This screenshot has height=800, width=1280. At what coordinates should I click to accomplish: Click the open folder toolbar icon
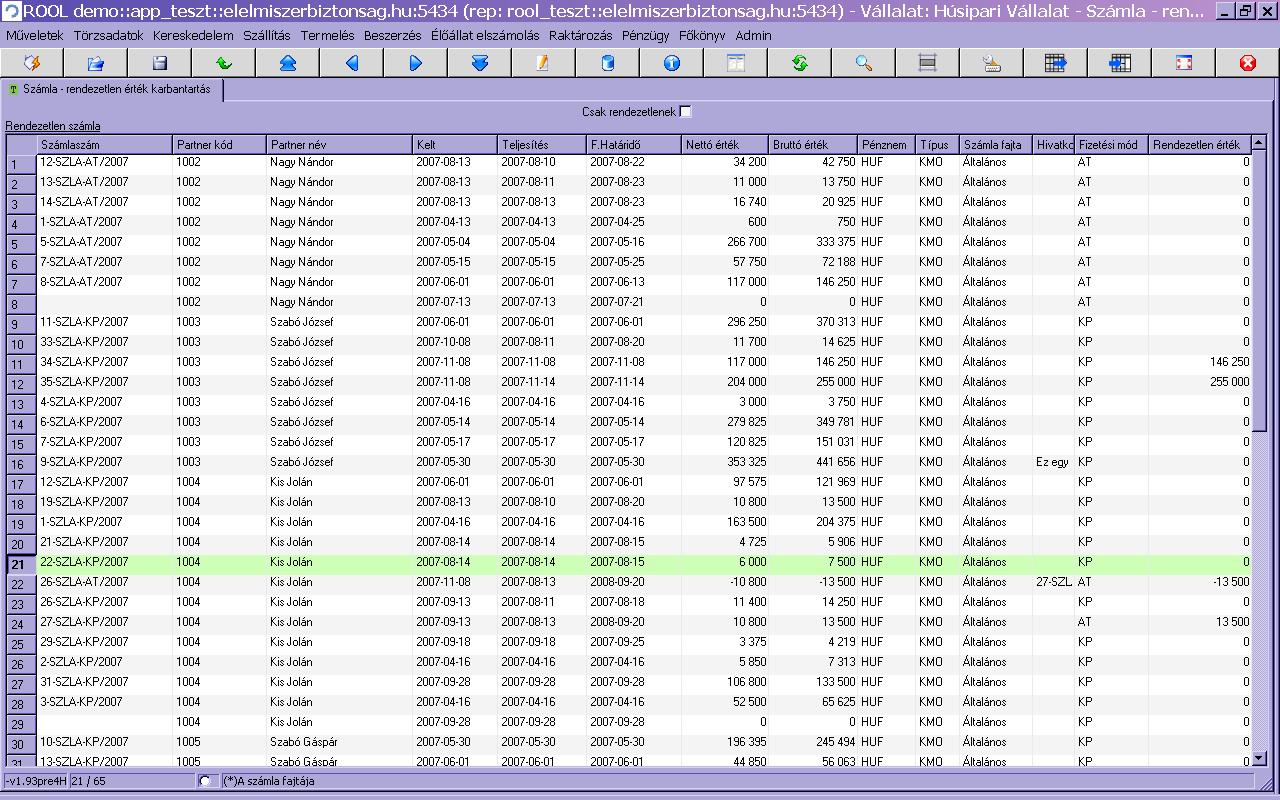pyautogui.click(x=95, y=63)
